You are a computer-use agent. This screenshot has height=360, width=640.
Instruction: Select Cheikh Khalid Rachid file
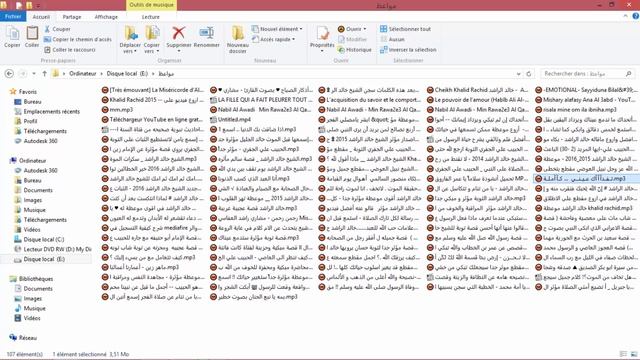click(x=478, y=90)
